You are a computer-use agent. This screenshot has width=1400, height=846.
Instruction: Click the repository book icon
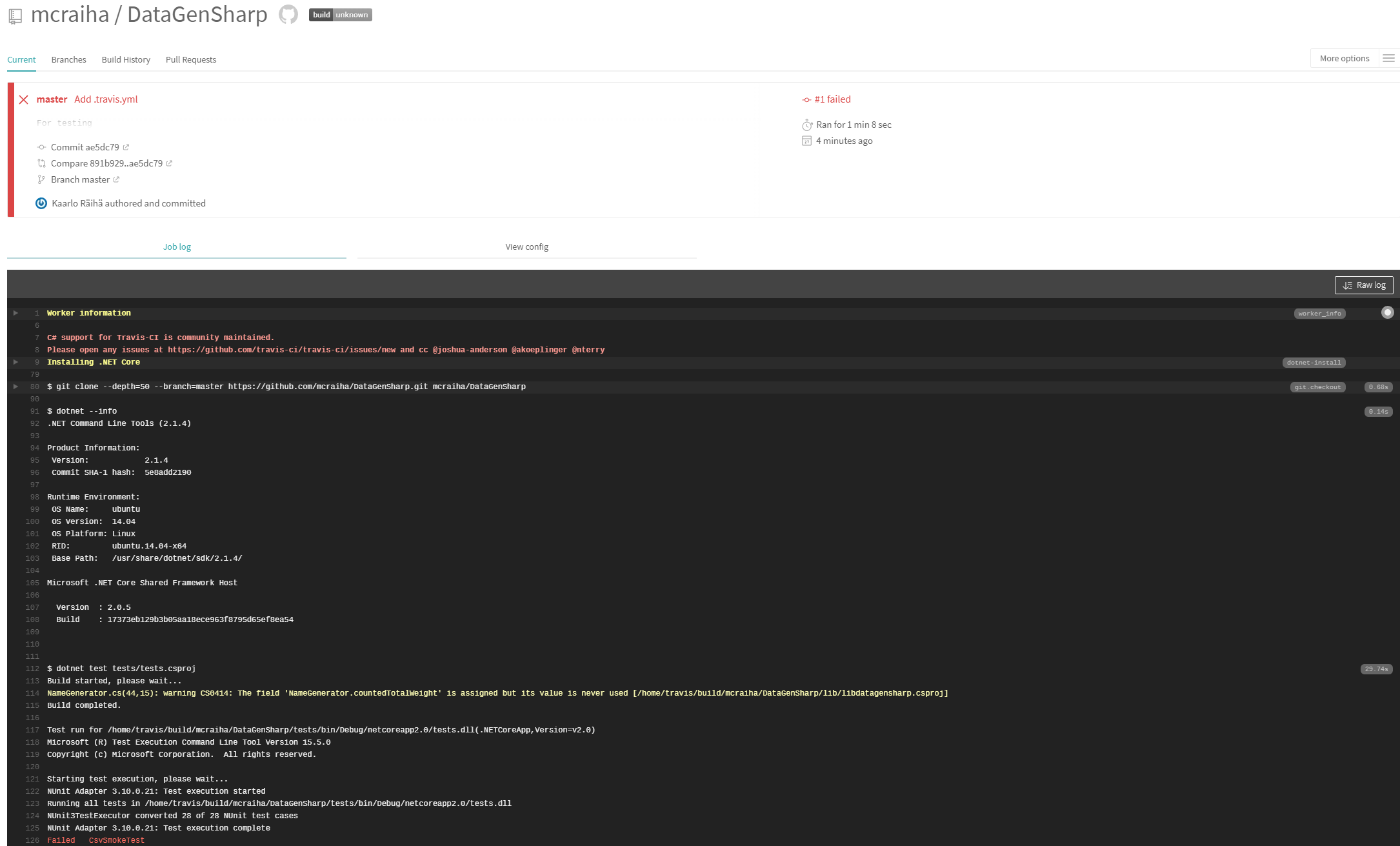pyautogui.click(x=15, y=16)
